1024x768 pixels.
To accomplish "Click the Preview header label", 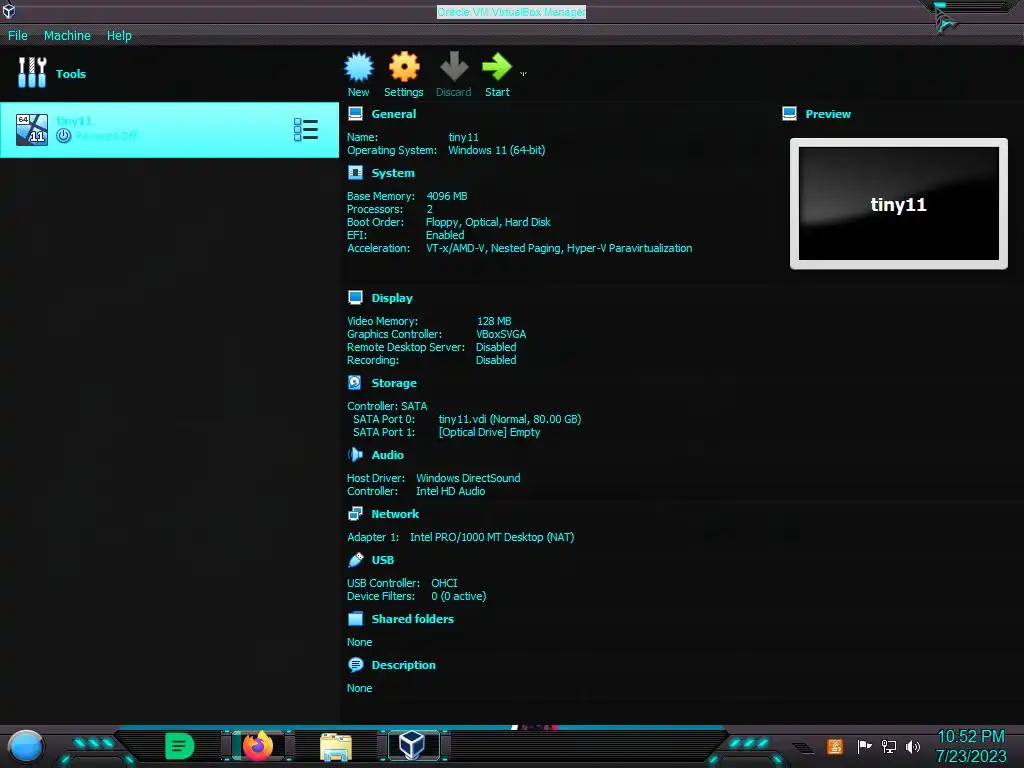I will point(827,114).
